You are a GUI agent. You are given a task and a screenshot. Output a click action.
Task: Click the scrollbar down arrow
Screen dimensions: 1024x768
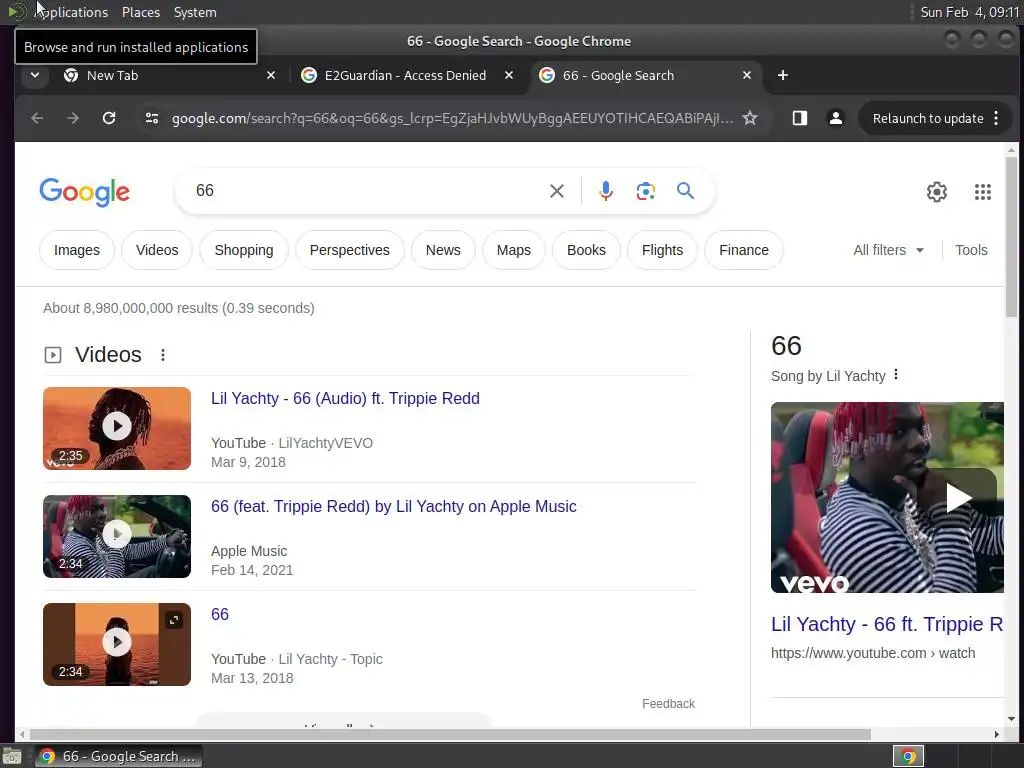(x=1011, y=719)
